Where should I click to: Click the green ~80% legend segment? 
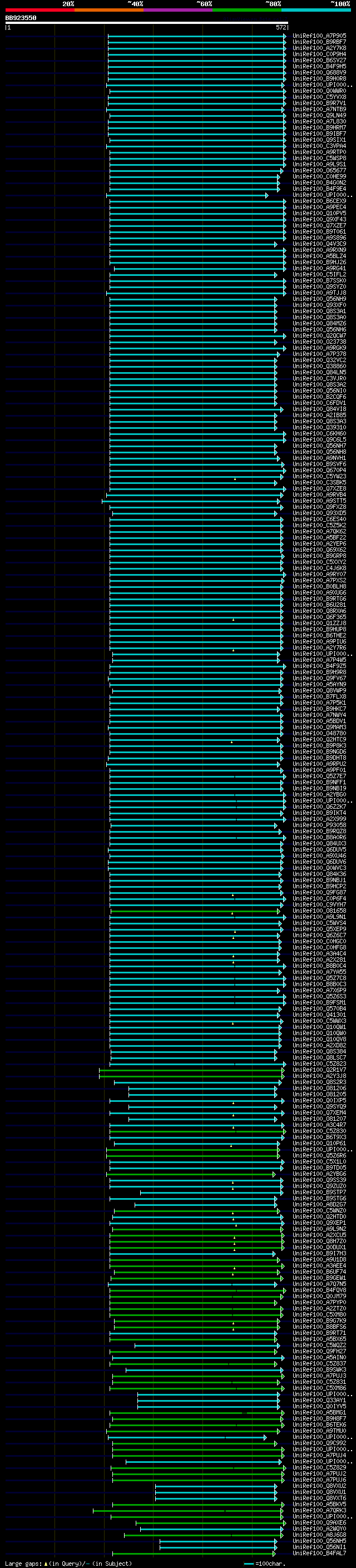pyautogui.click(x=247, y=10)
